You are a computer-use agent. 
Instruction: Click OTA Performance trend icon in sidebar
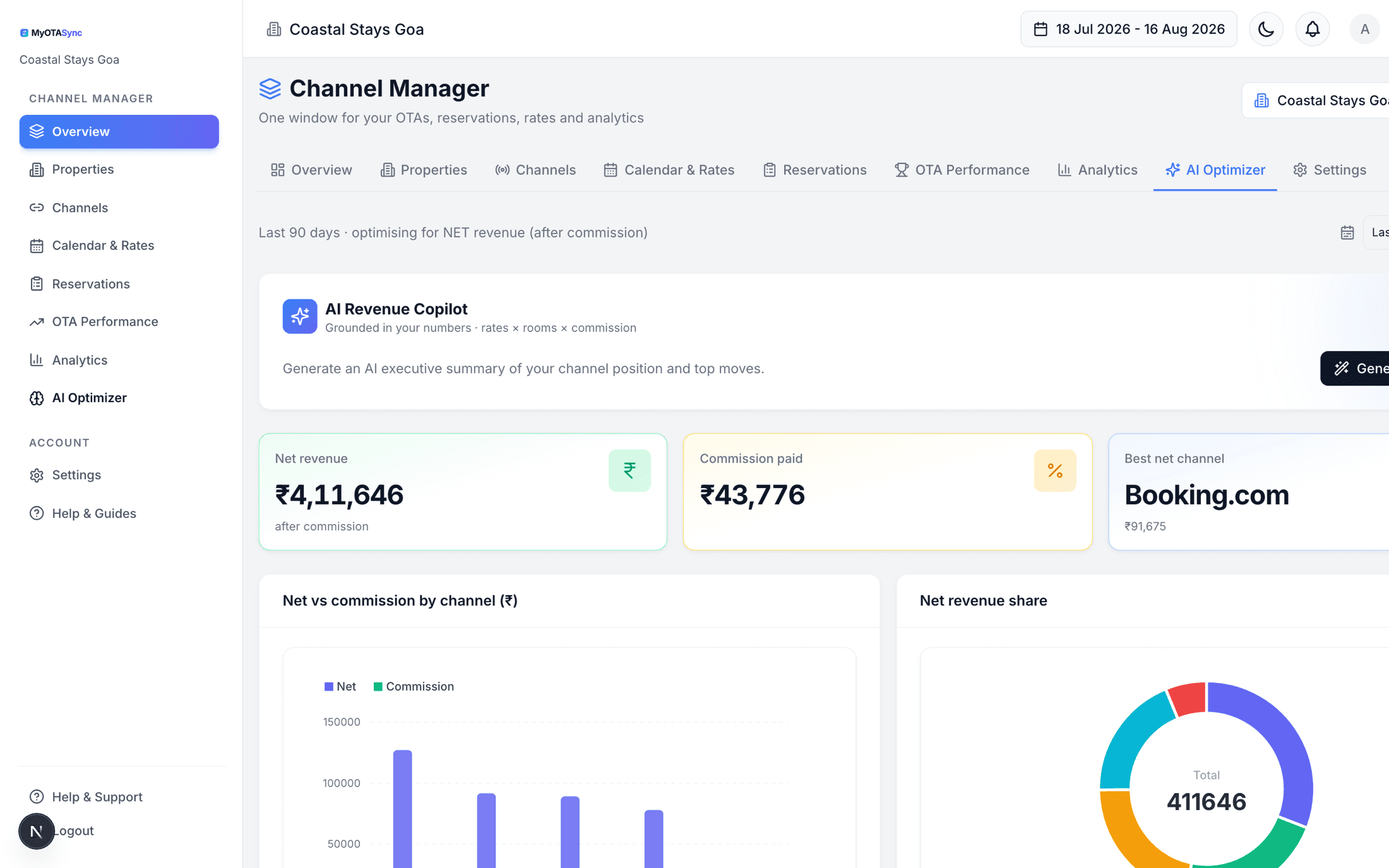(x=37, y=322)
